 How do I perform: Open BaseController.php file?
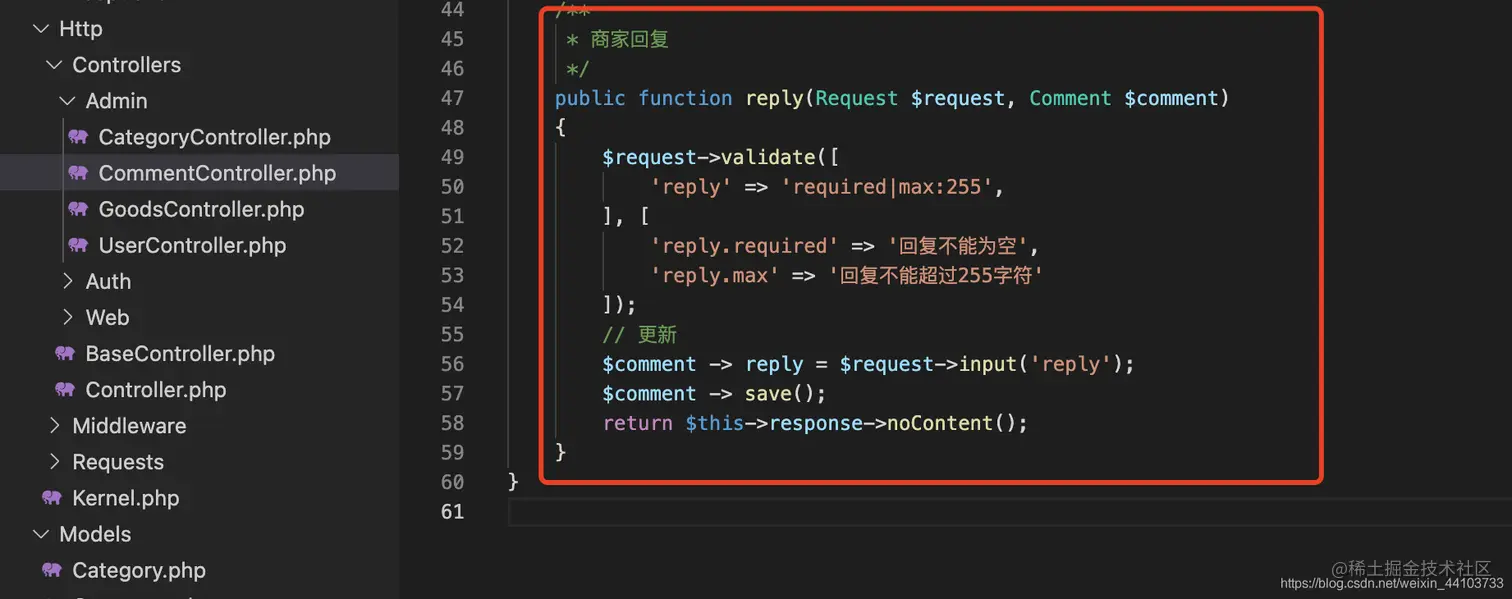click(180, 353)
